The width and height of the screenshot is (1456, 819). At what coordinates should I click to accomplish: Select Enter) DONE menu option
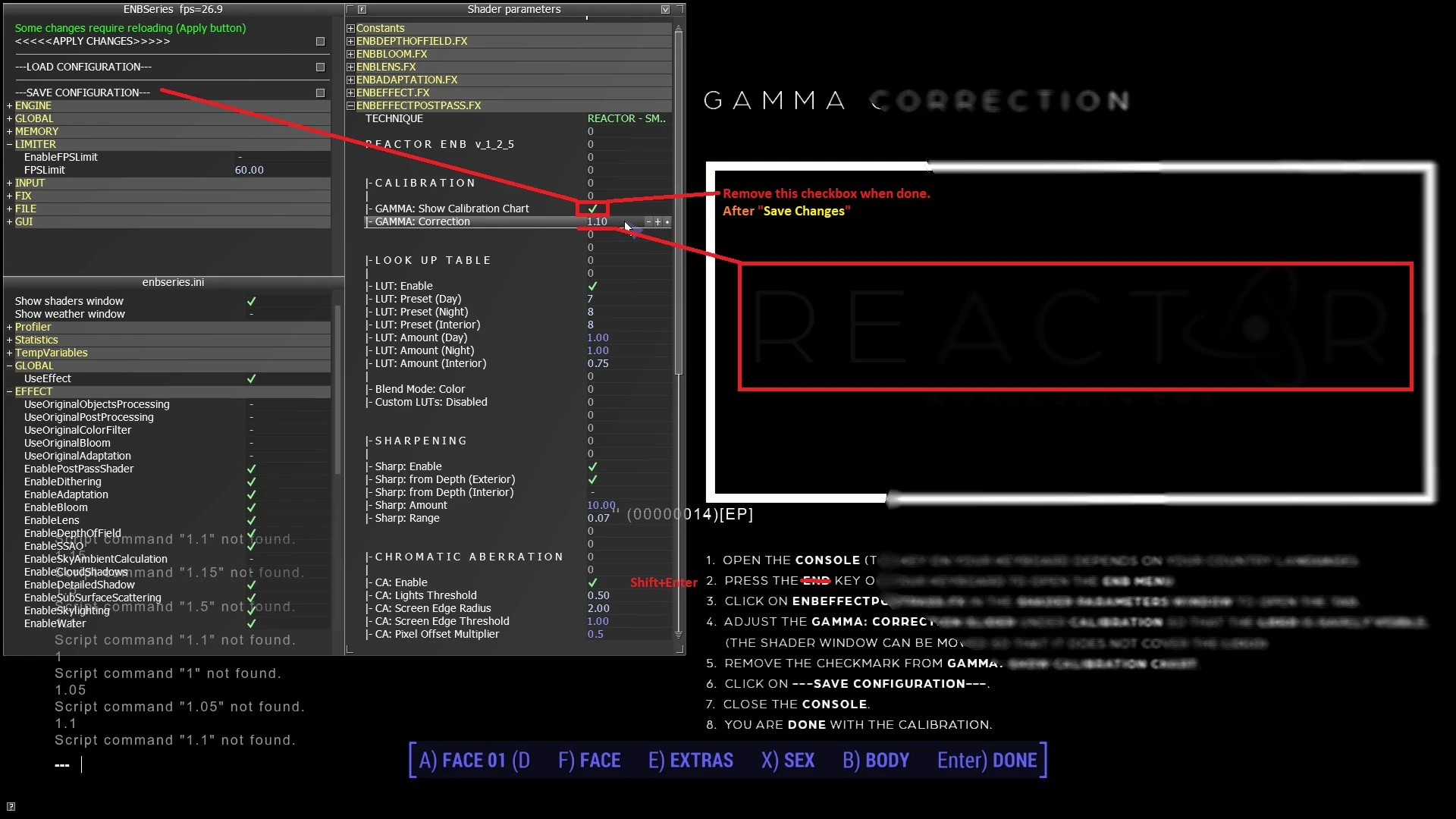[x=987, y=761]
